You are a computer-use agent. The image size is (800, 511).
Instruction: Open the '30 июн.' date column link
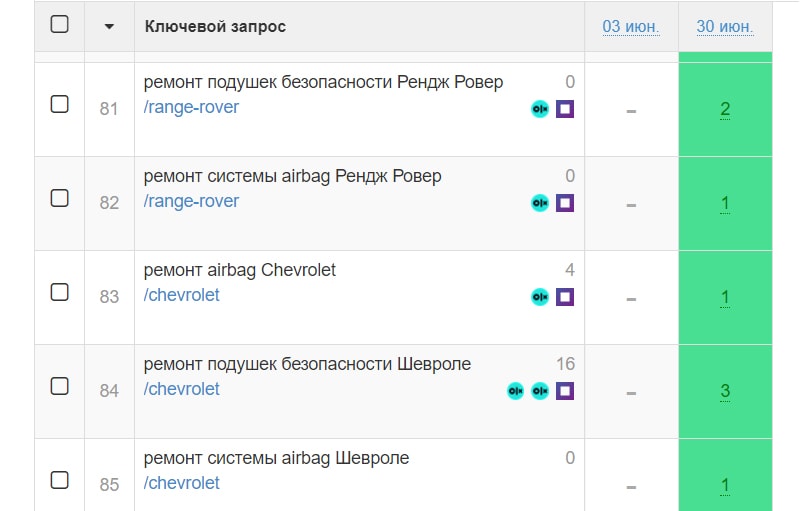click(x=725, y=27)
